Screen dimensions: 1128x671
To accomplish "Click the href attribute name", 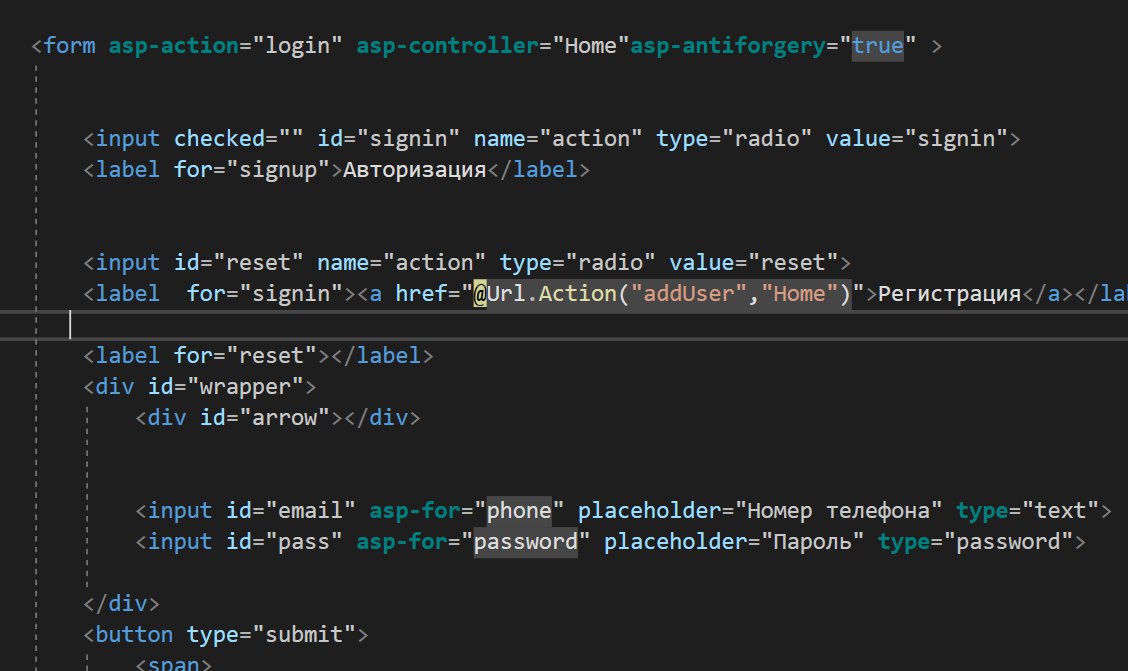I will pyautogui.click(x=421, y=293).
